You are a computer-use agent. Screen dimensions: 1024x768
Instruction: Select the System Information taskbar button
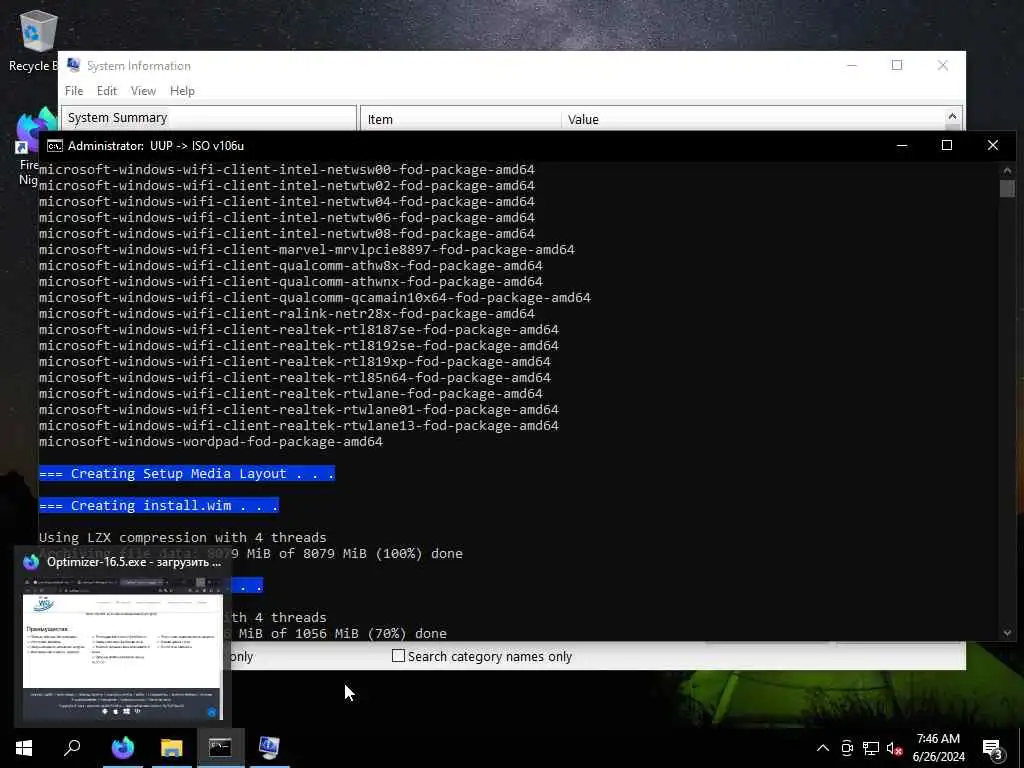269,748
